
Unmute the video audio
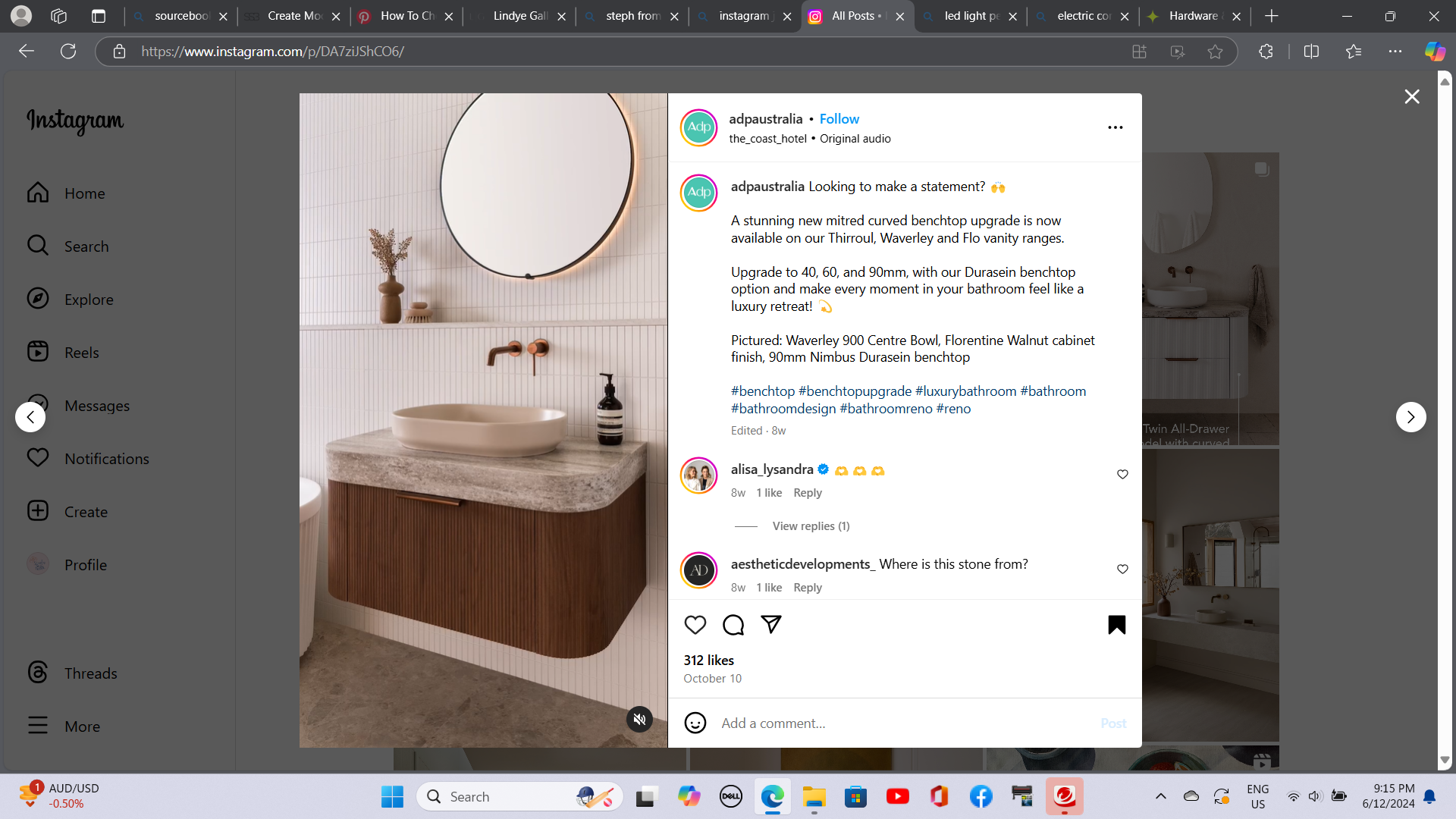point(639,719)
